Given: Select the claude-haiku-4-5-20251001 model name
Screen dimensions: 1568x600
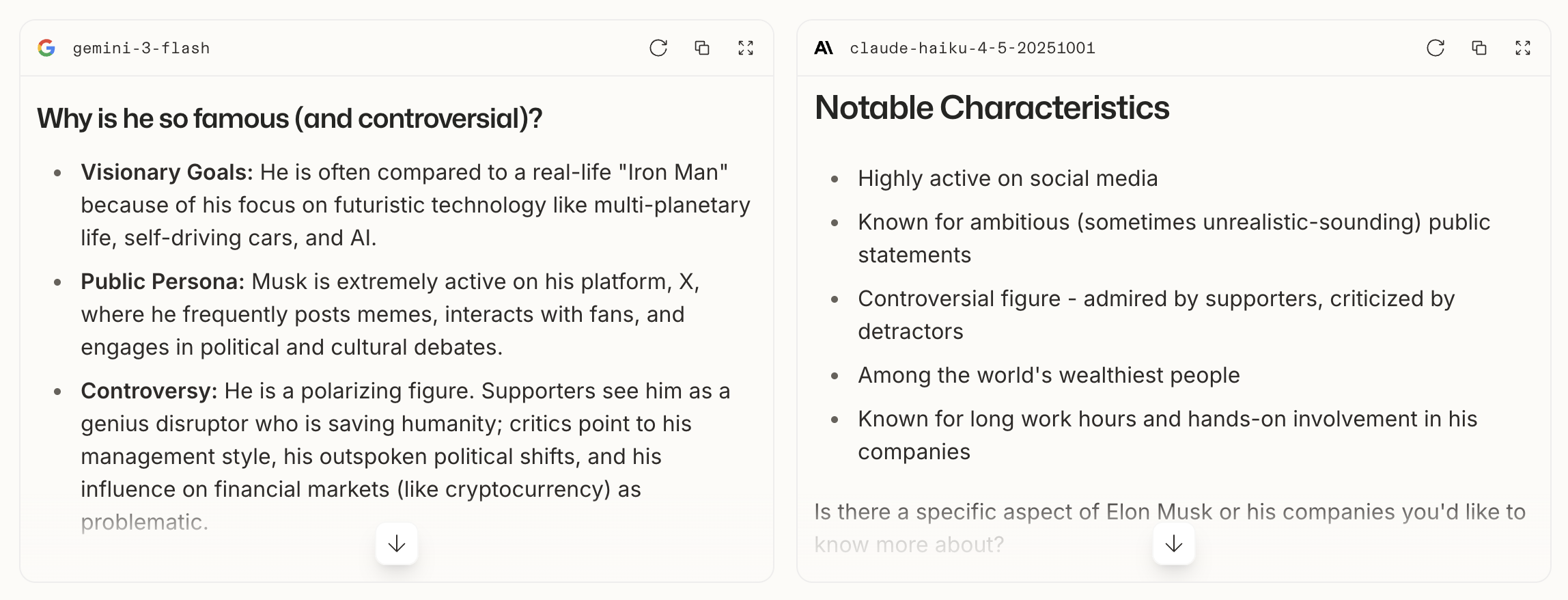Looking at the screenshot, I should [972, 48].
